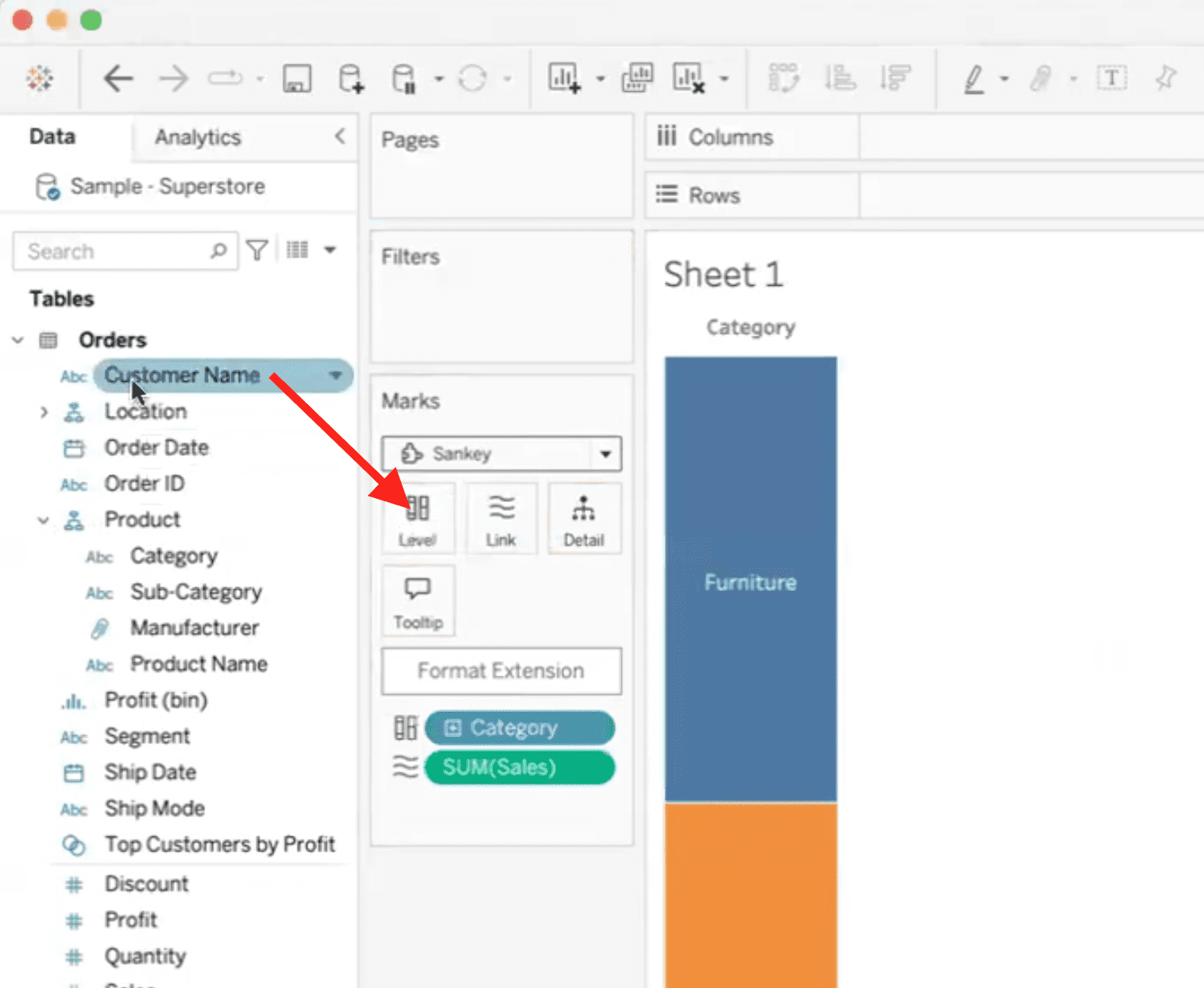Sort data descending from the toolbar
This screenshot has height=988, width=1204.
(896, 78)
